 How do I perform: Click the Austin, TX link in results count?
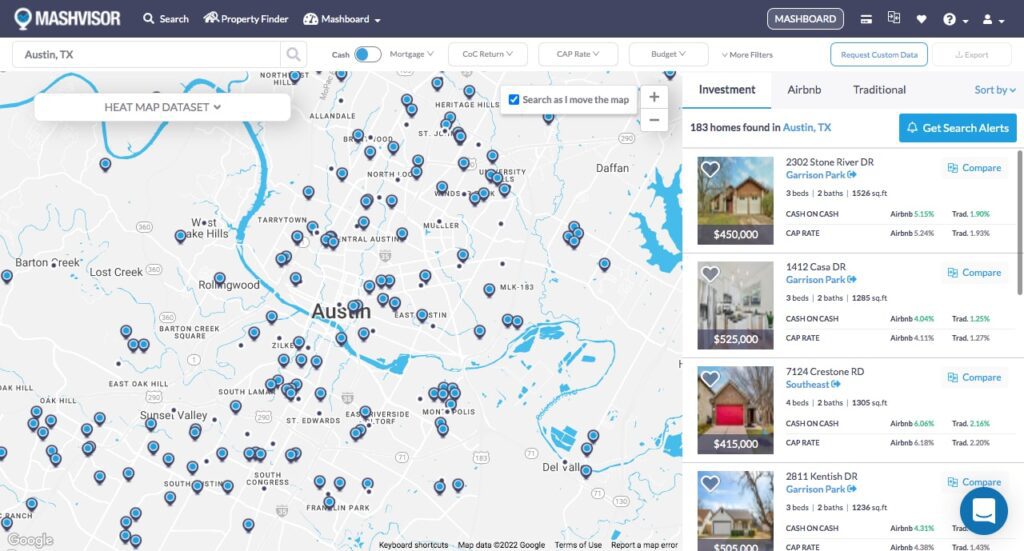(x=807, y=127)
